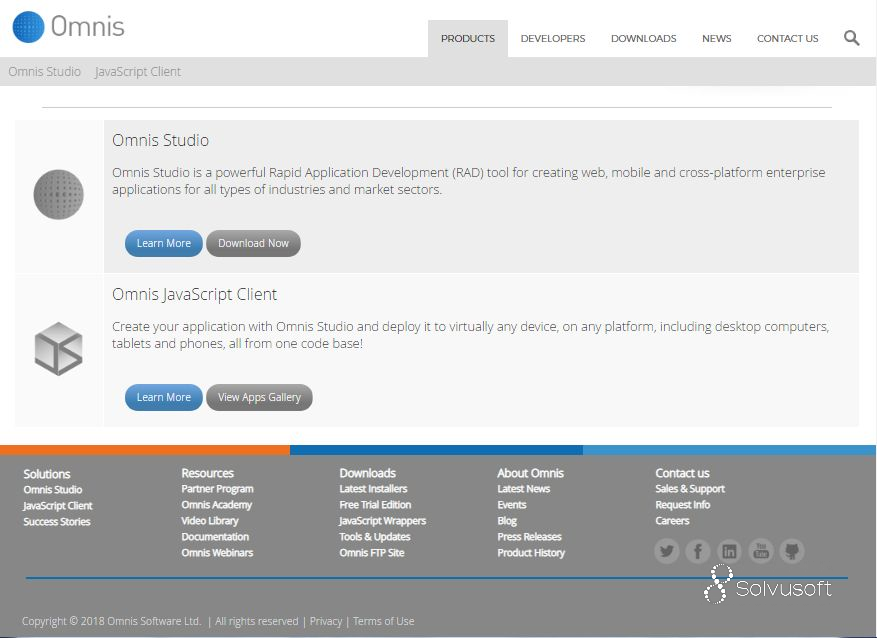Go to the NEWS menu item
This screenshot has height=638, width=877.
click(x=716, y=39)
